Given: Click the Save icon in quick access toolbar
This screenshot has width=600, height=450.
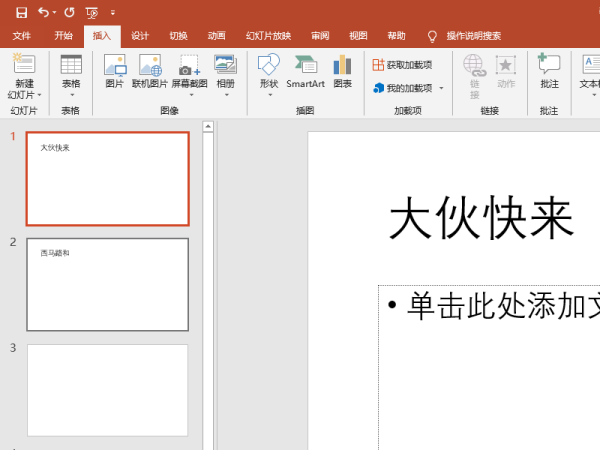Looking at the screenshot, I should click(x=19, y=12).
